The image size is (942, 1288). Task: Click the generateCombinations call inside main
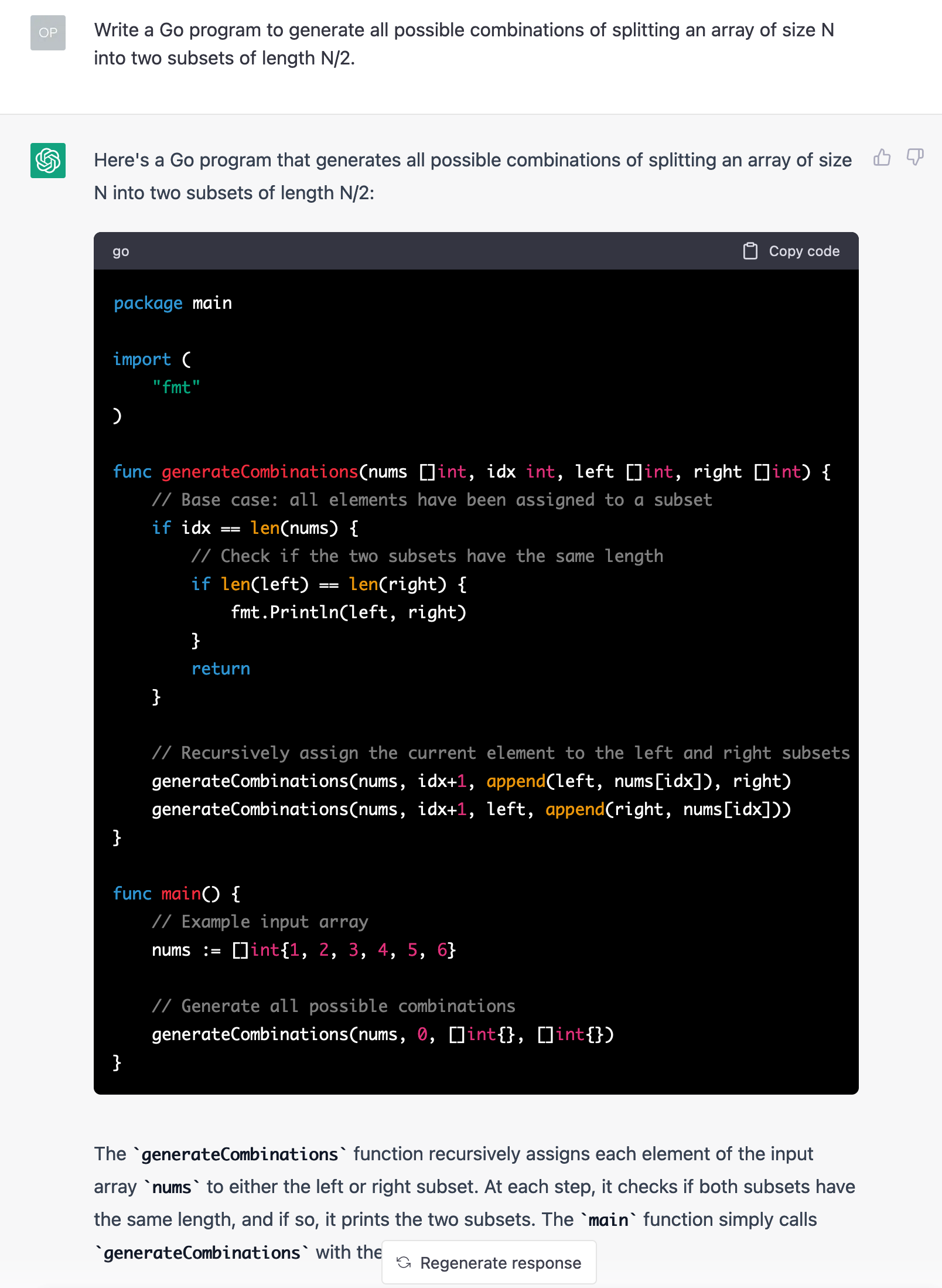(x=383, y=1034)
